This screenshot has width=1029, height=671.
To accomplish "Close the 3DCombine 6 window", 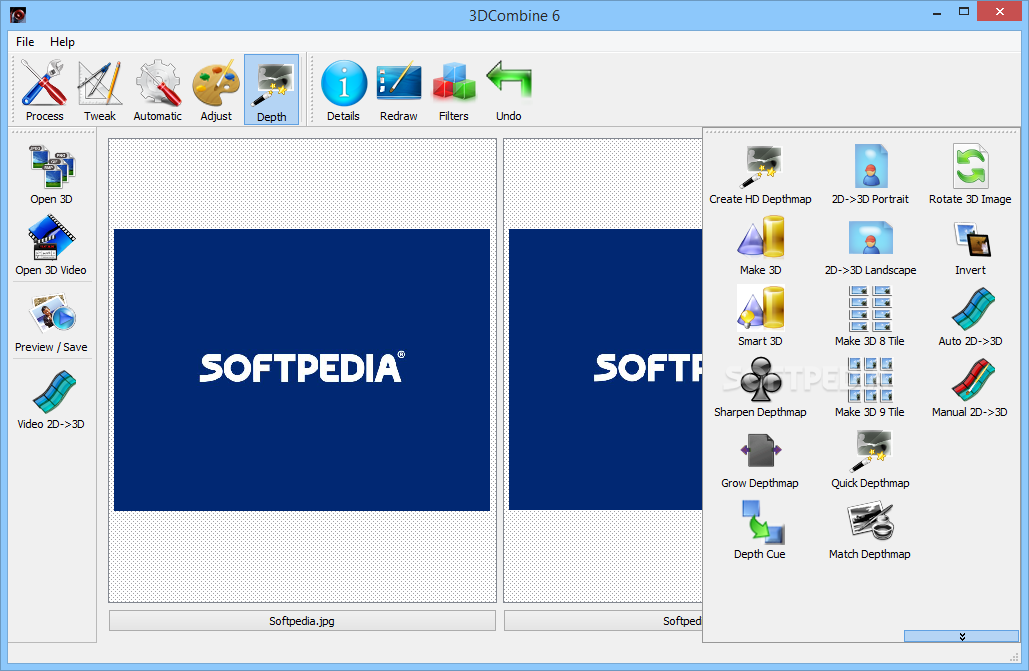I will click(999, 12).
